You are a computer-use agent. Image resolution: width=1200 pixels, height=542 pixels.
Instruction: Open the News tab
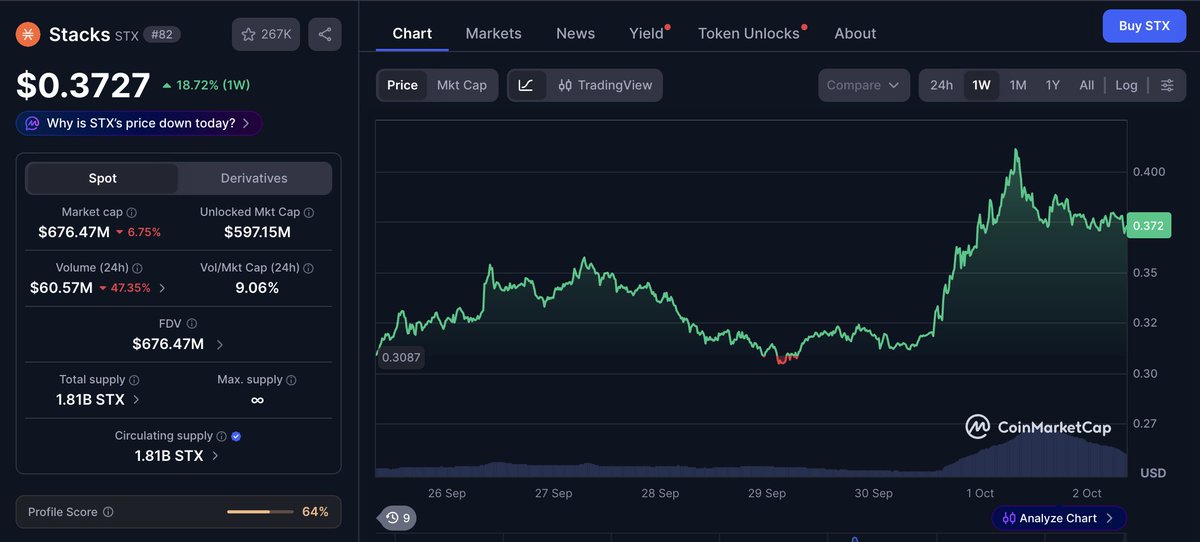(x=575, y=33)
